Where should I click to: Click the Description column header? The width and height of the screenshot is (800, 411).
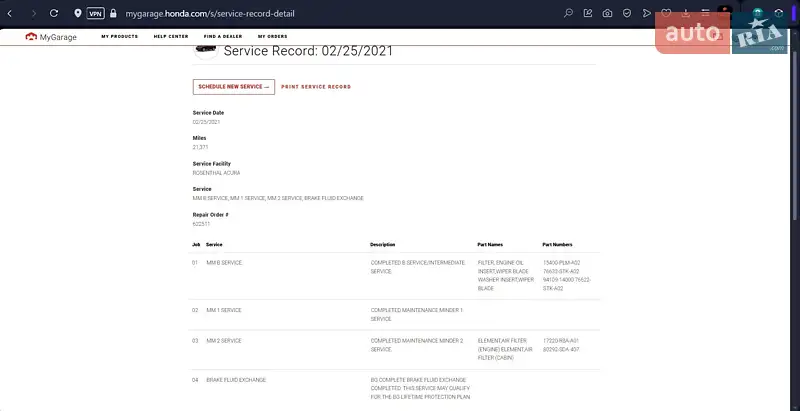(383, 244)
